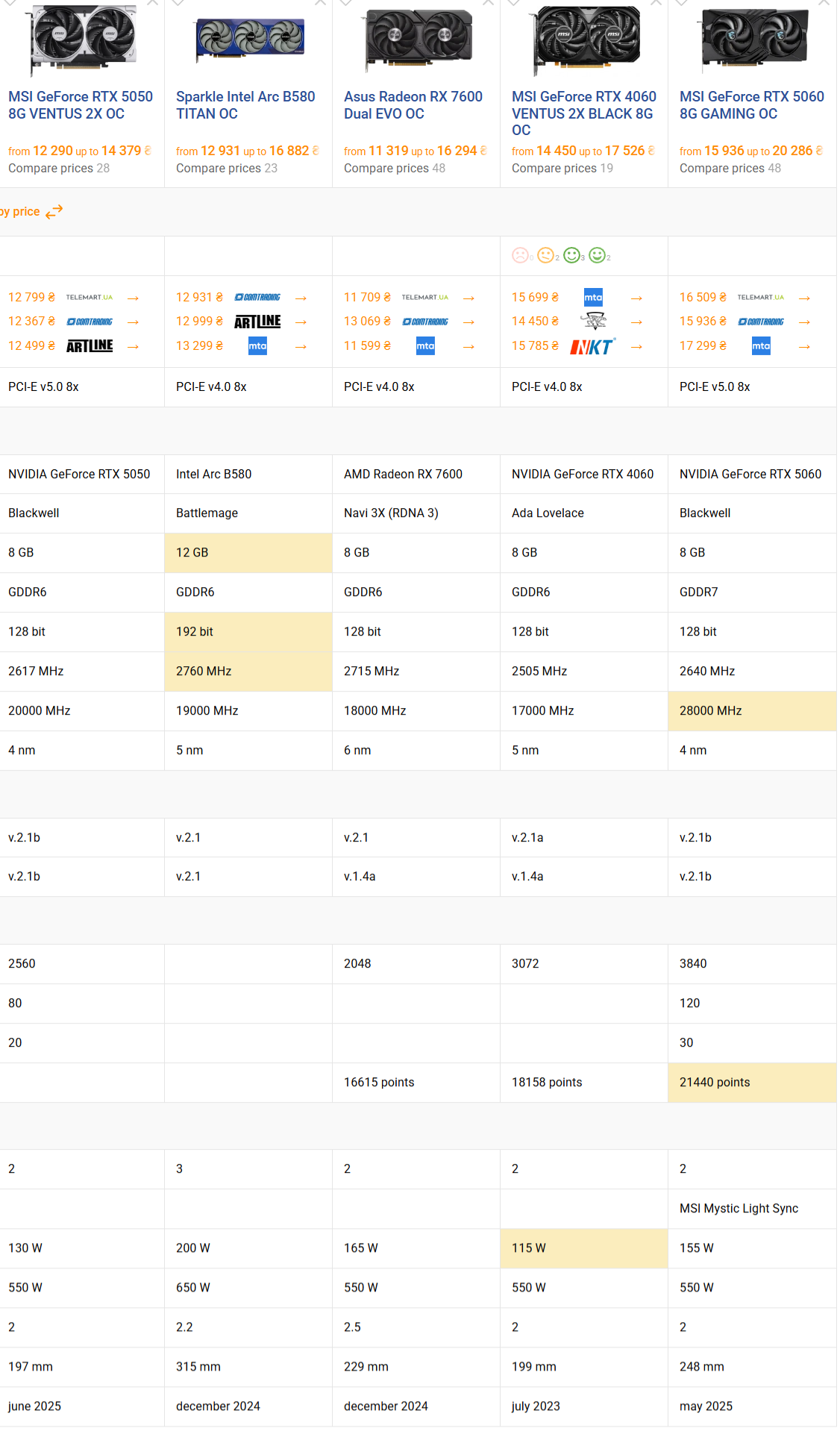The height and width of the screenshot is (1437, 840).
Task: Open the Comtrading logo next to 15 936 ₴
Action: point(761,322)
